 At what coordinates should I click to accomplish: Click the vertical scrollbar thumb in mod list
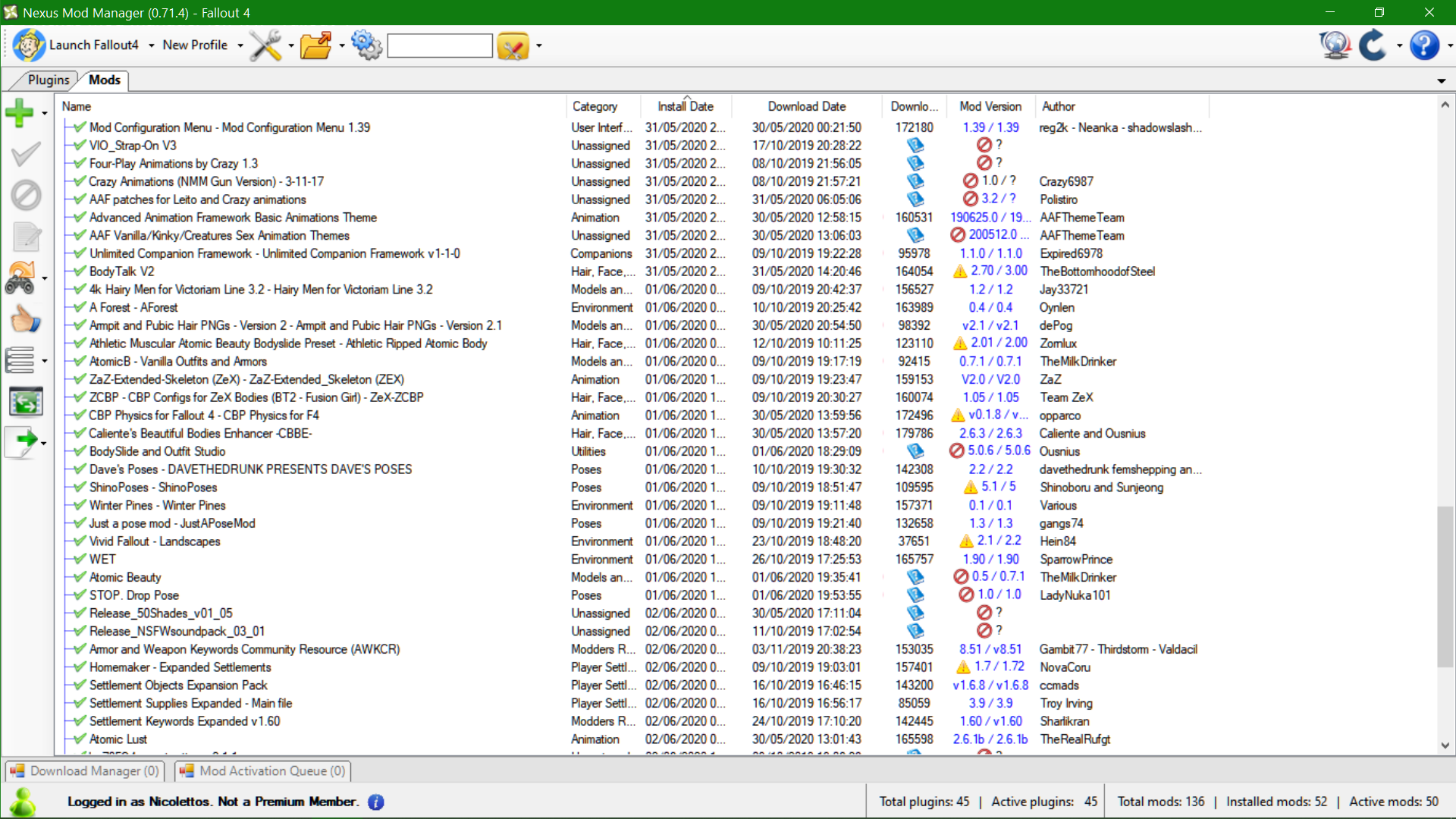[x=1445, y=587]
